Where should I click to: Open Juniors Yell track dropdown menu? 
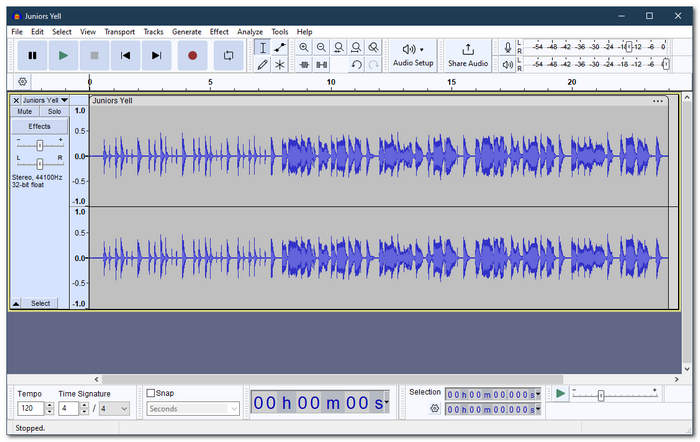pos(45,100)
